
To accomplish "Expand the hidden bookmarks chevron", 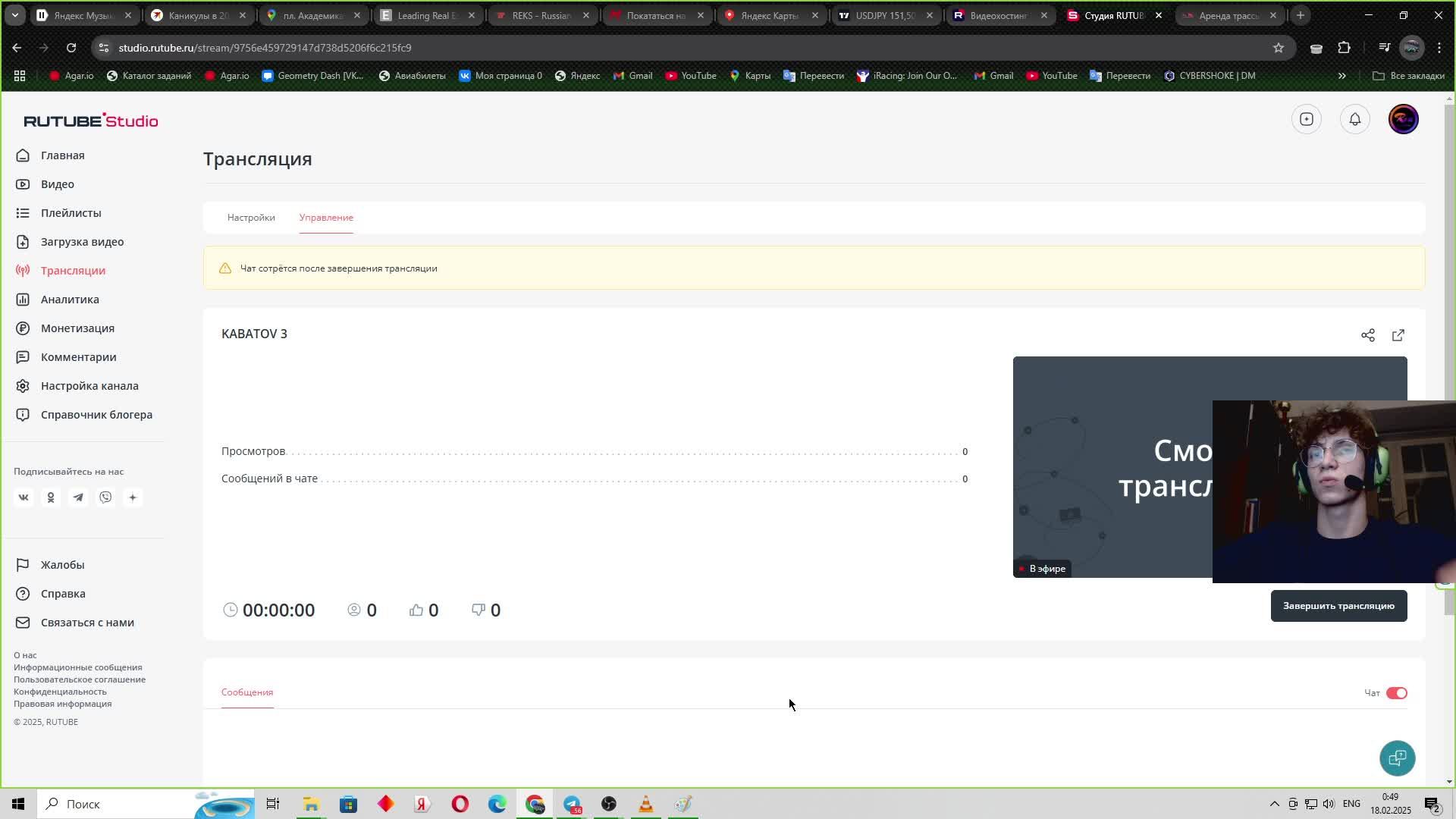I will coord(1341,76).
